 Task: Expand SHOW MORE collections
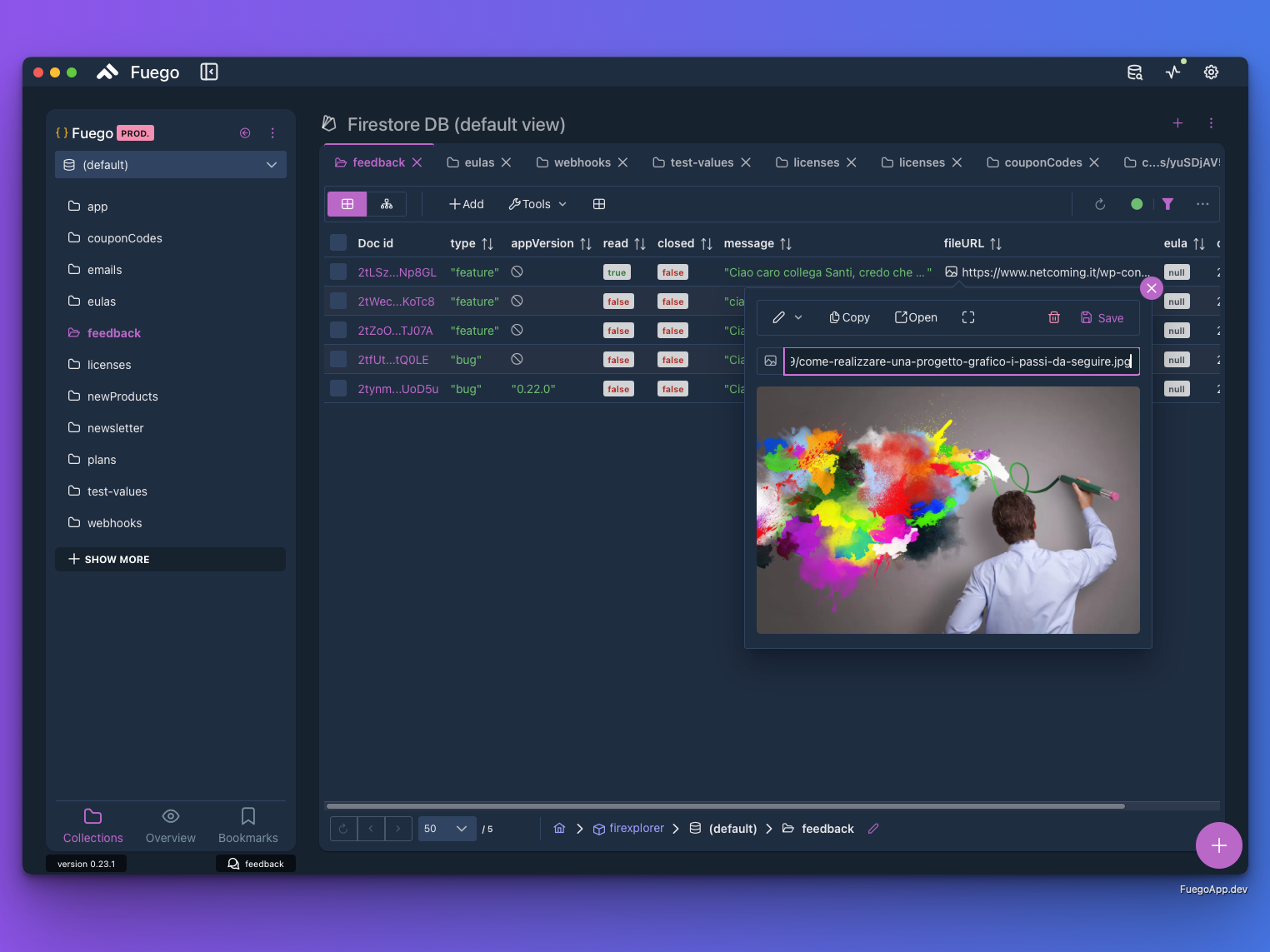(171, 560)
